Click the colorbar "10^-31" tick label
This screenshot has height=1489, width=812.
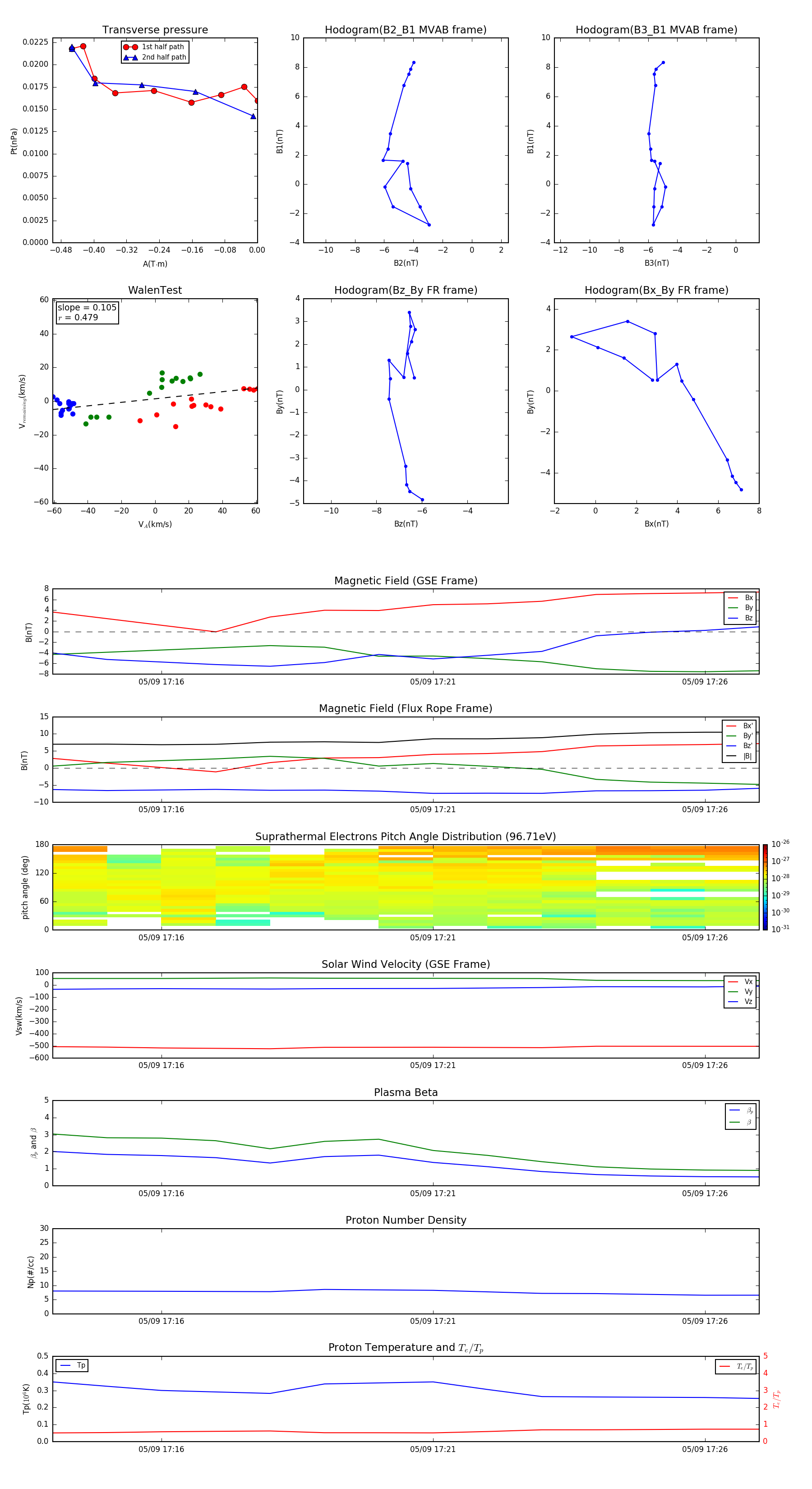coord(780,929)
